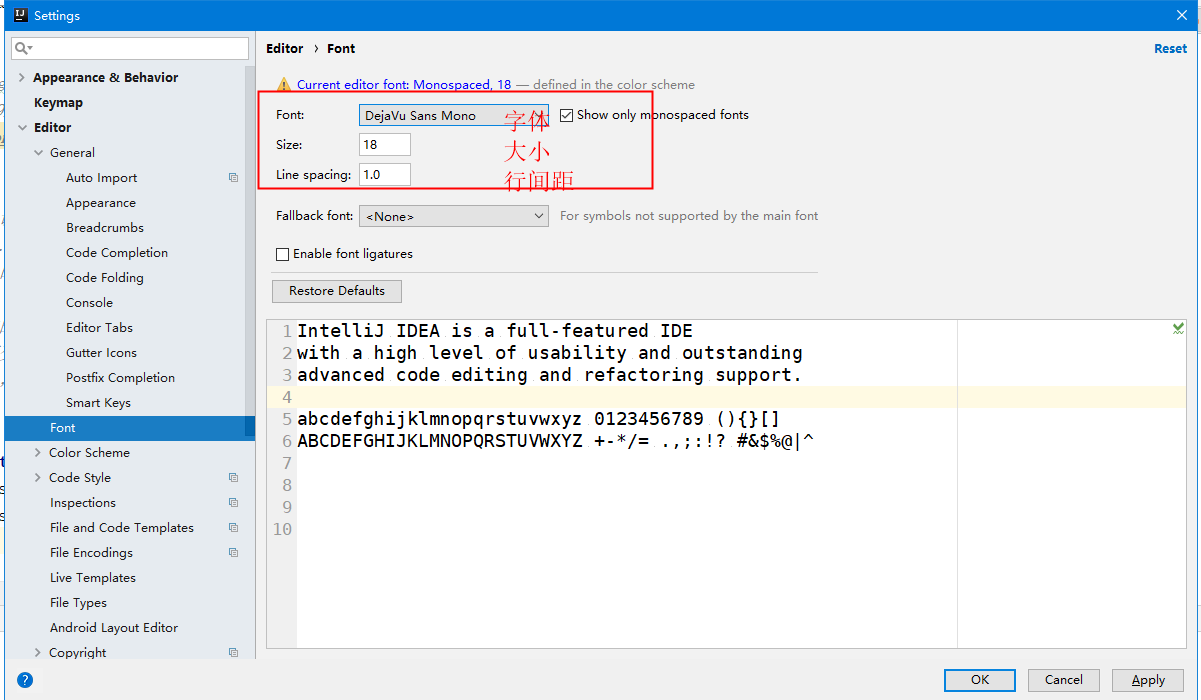Click the project-level icon beside Code Style
This screenshot has width=1201, height=700.
pyautogui.click(x=233, y=478)
